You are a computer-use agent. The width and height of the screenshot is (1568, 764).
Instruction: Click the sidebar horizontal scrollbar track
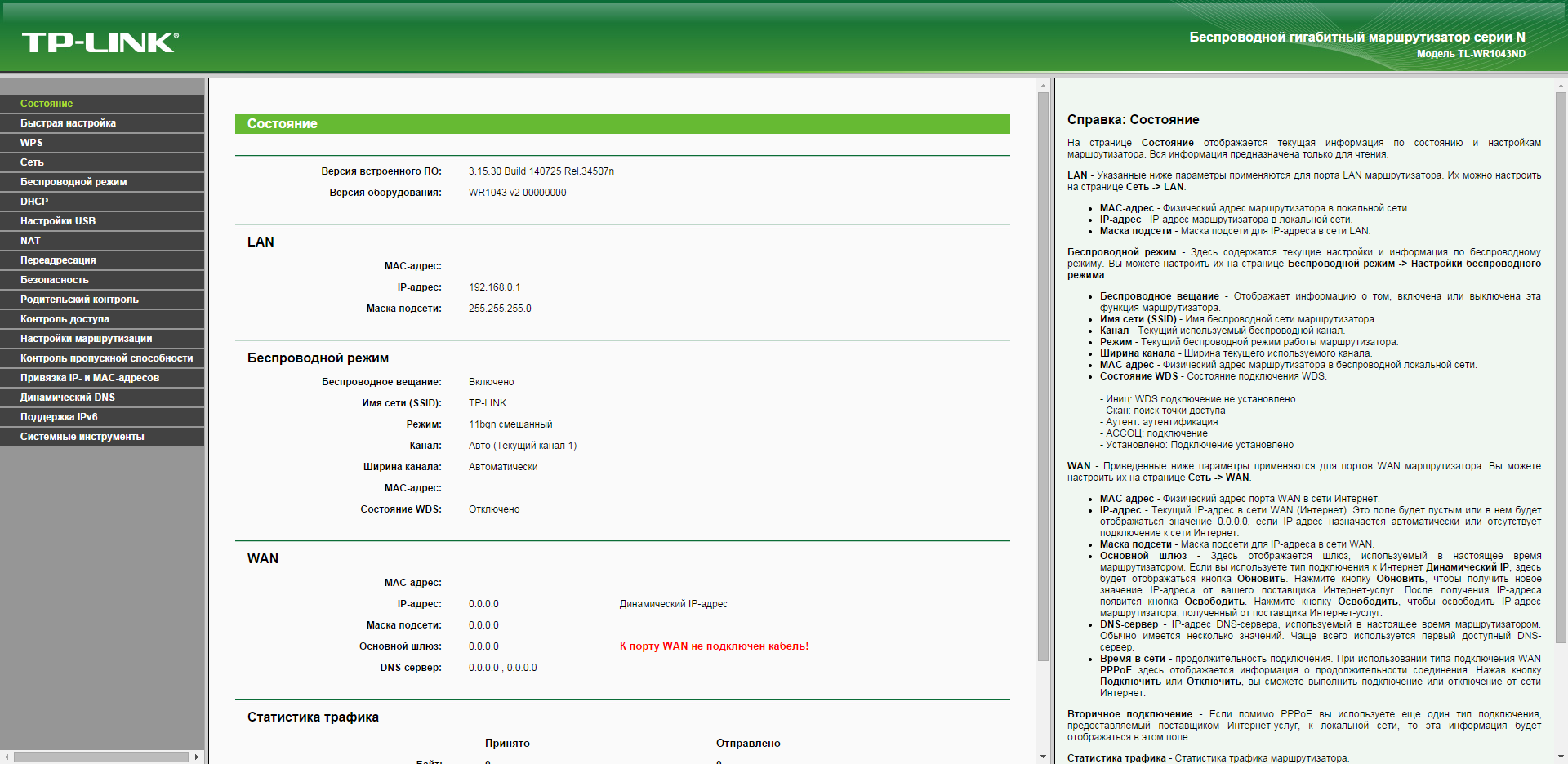click(x=101, y=757)
